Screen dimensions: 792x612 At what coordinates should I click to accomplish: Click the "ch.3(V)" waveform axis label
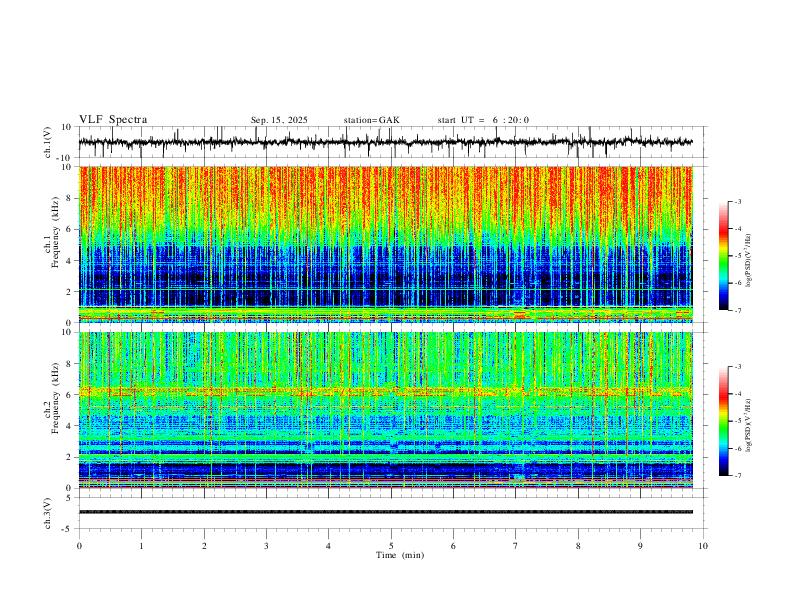[48, 513]
